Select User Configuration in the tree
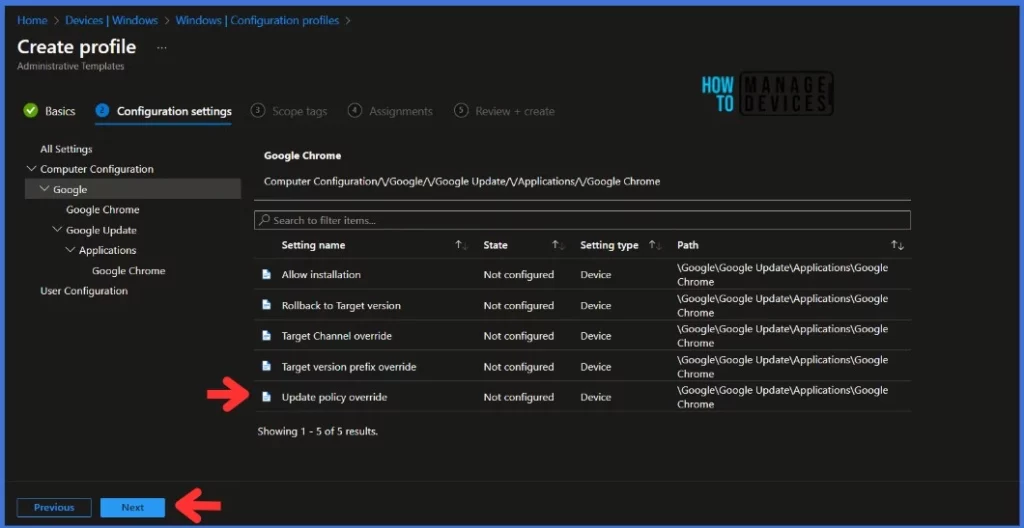Image resolution: width=1024 pixels, height=528 pixels. point(84,291)
